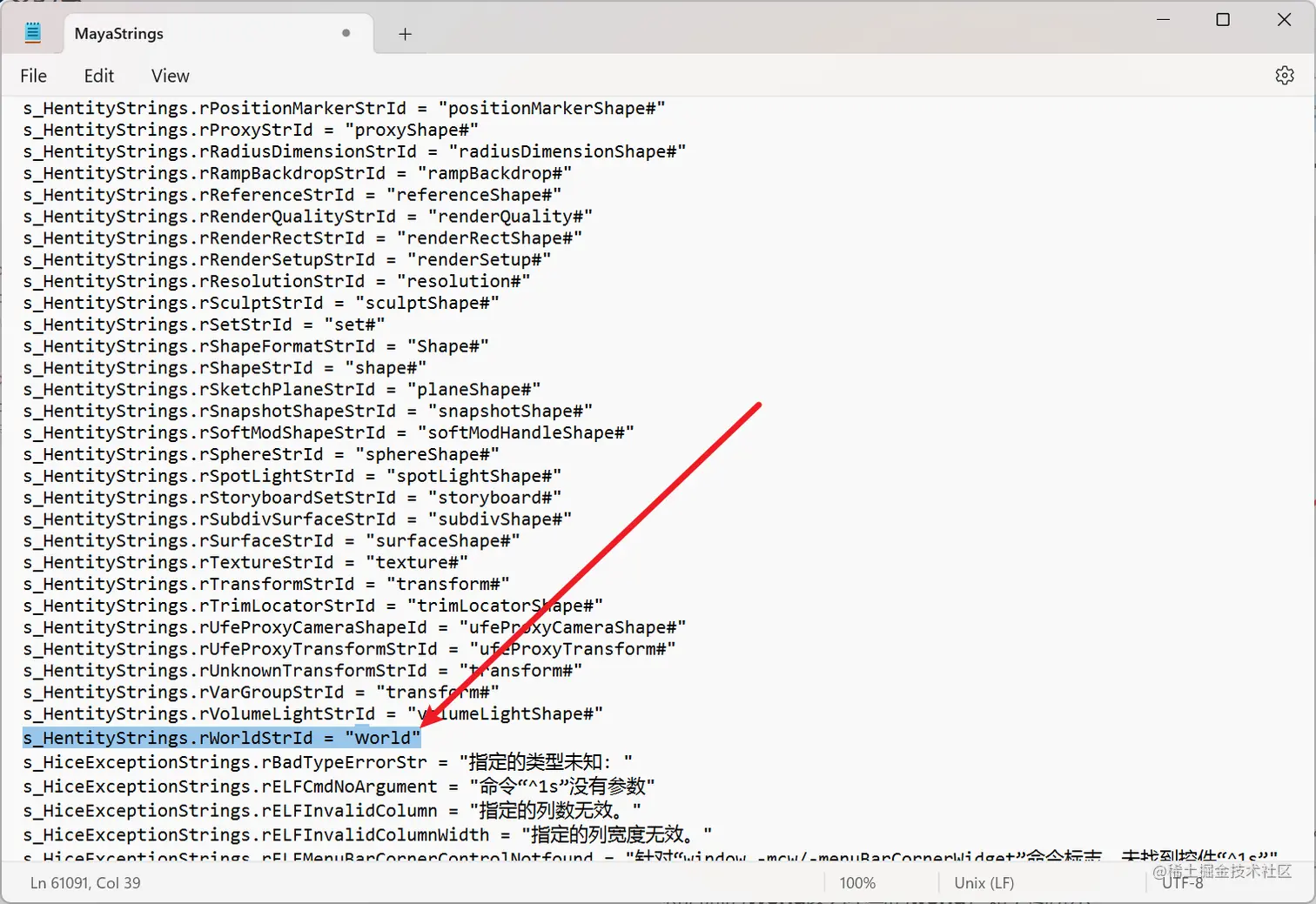Click the rUnknownTransformStrId line

[303, 671]
